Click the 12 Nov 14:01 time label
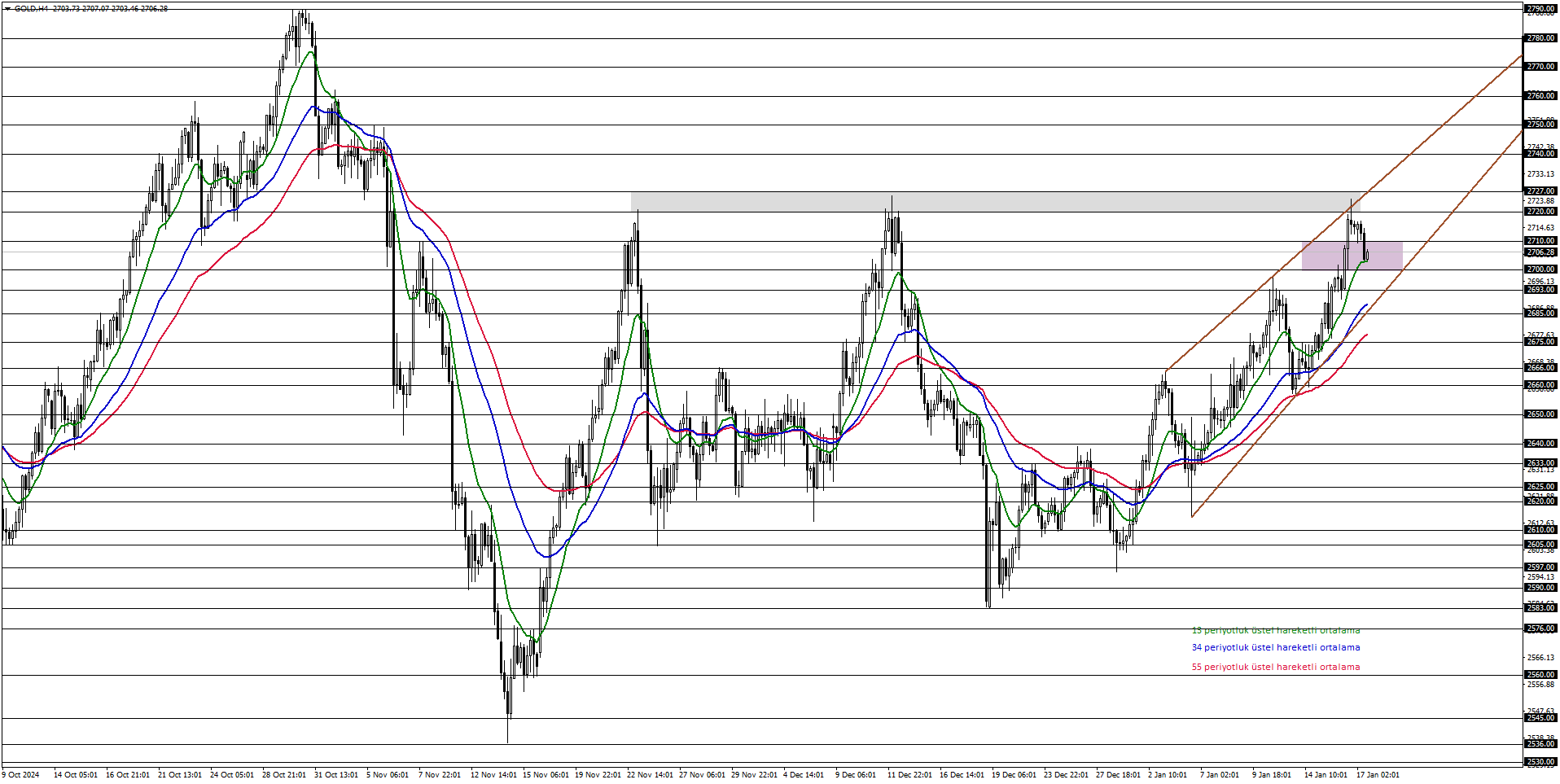Screen dimensions: 1560x784 click(x=493, y=775)
